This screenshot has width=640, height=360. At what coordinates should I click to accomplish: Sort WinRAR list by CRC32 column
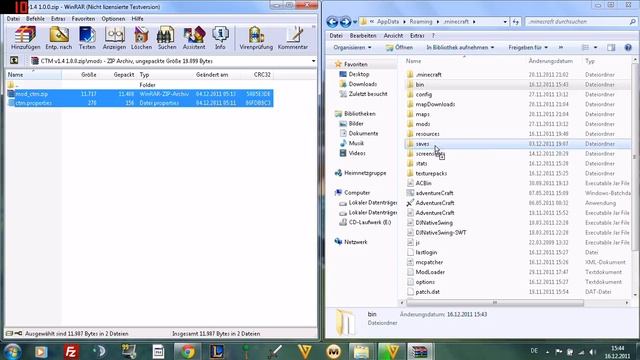pos(262,75)
